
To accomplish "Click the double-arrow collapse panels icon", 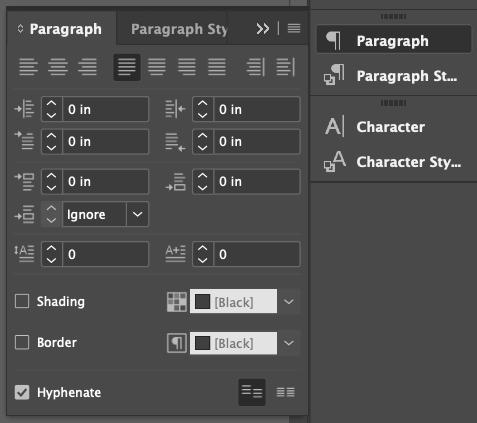I will (x=263, y=29).
